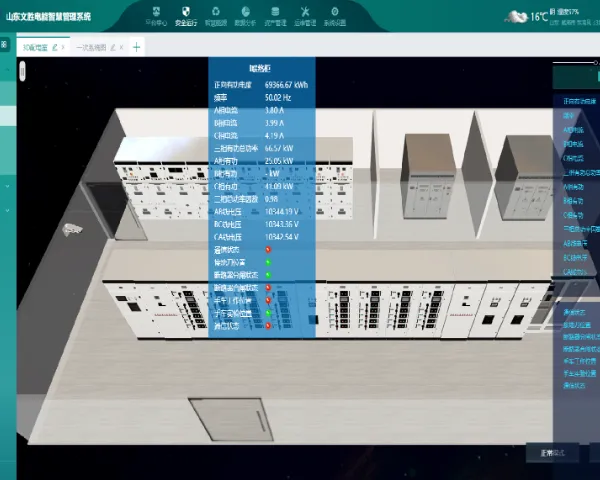
Task: Close the 一次系统图 tab
Action: tap(121, 47)
